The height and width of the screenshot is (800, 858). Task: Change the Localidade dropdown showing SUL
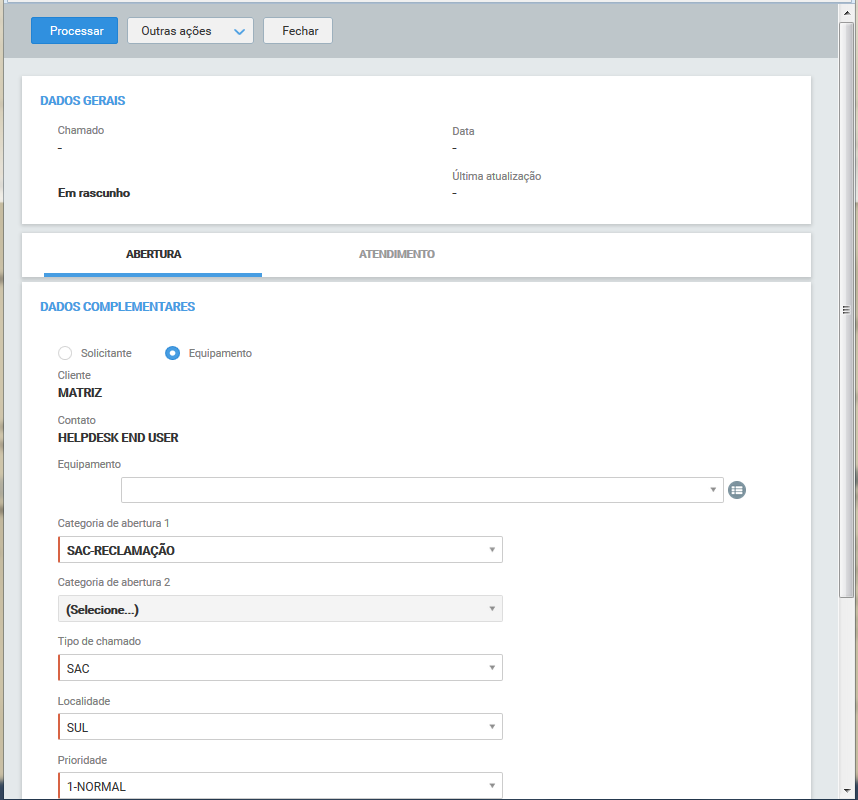tap(280, 727)
